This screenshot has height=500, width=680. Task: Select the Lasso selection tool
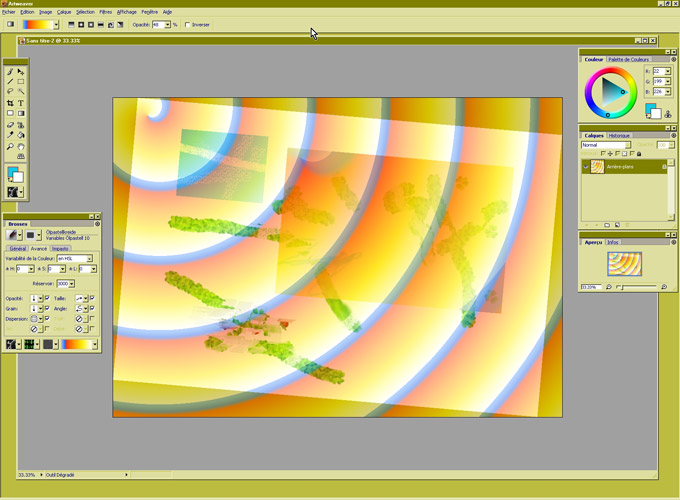point(10,92)
